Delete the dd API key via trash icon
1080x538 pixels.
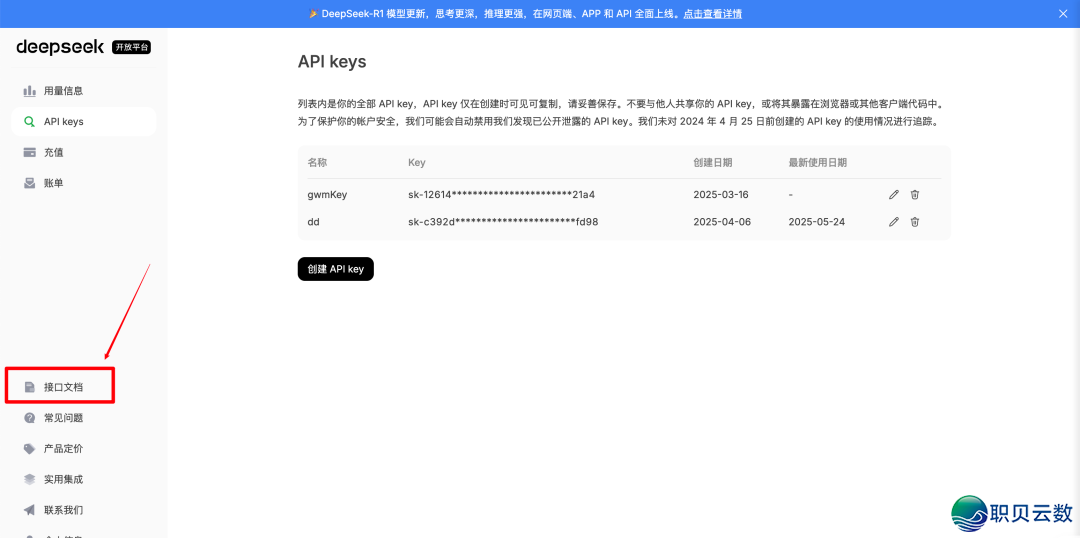click(x=914, y=222)
